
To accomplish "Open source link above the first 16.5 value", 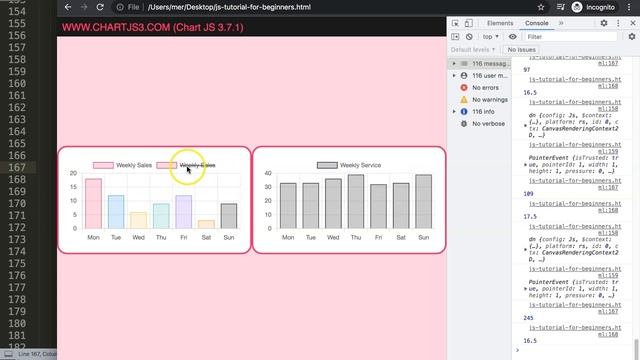I will pyautogui.click(x=575, y=83).
